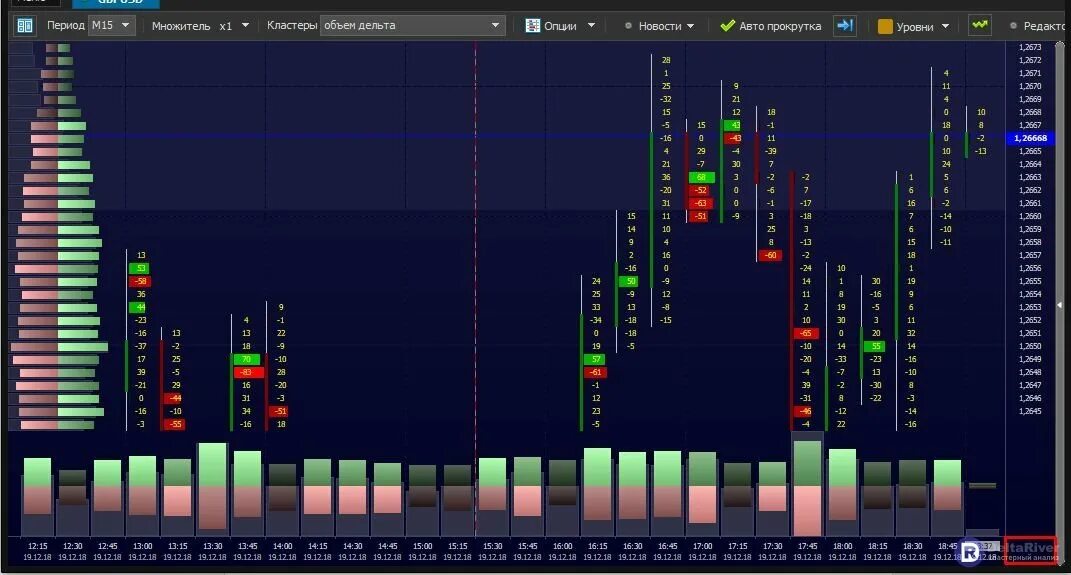Toggle the Редактор indicator dot
Viewport: 1071px width, 575px height.
[x=1013, y=26]
